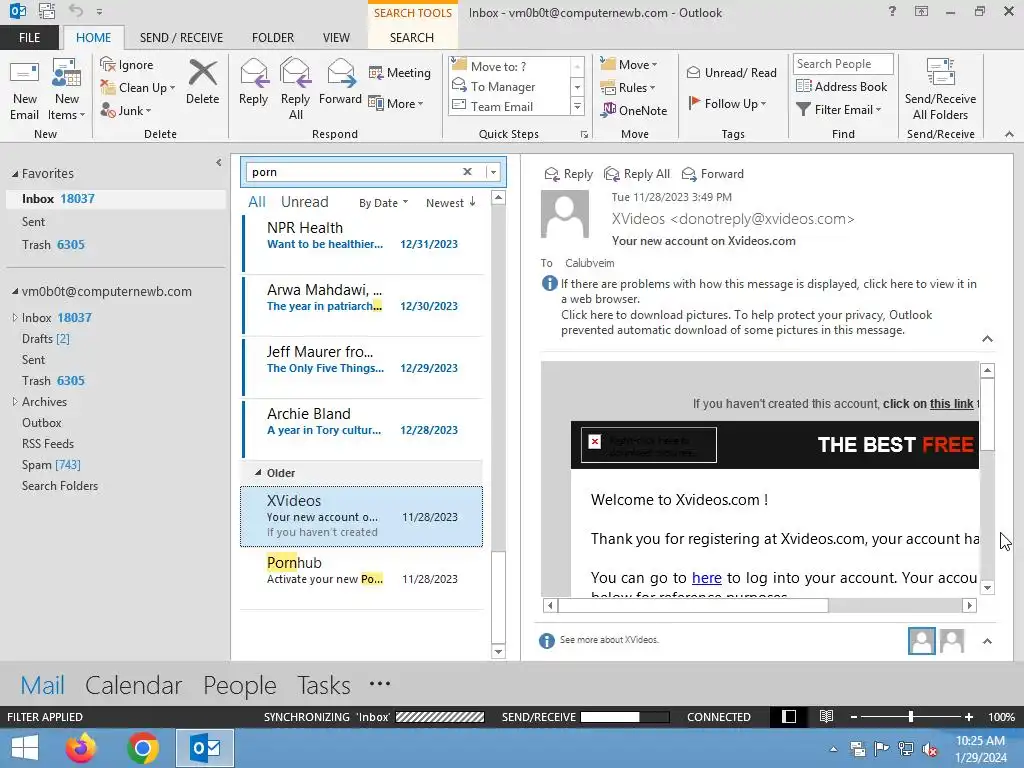
Task: Reply with a Meeting
Action: (400, 72)
